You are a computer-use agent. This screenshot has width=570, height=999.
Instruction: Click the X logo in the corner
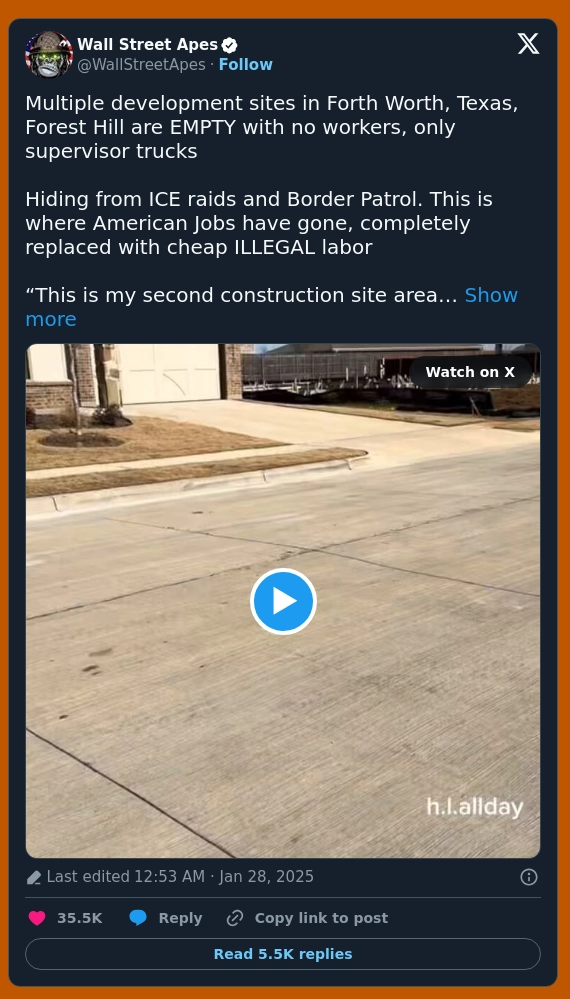tap(528, 44)
